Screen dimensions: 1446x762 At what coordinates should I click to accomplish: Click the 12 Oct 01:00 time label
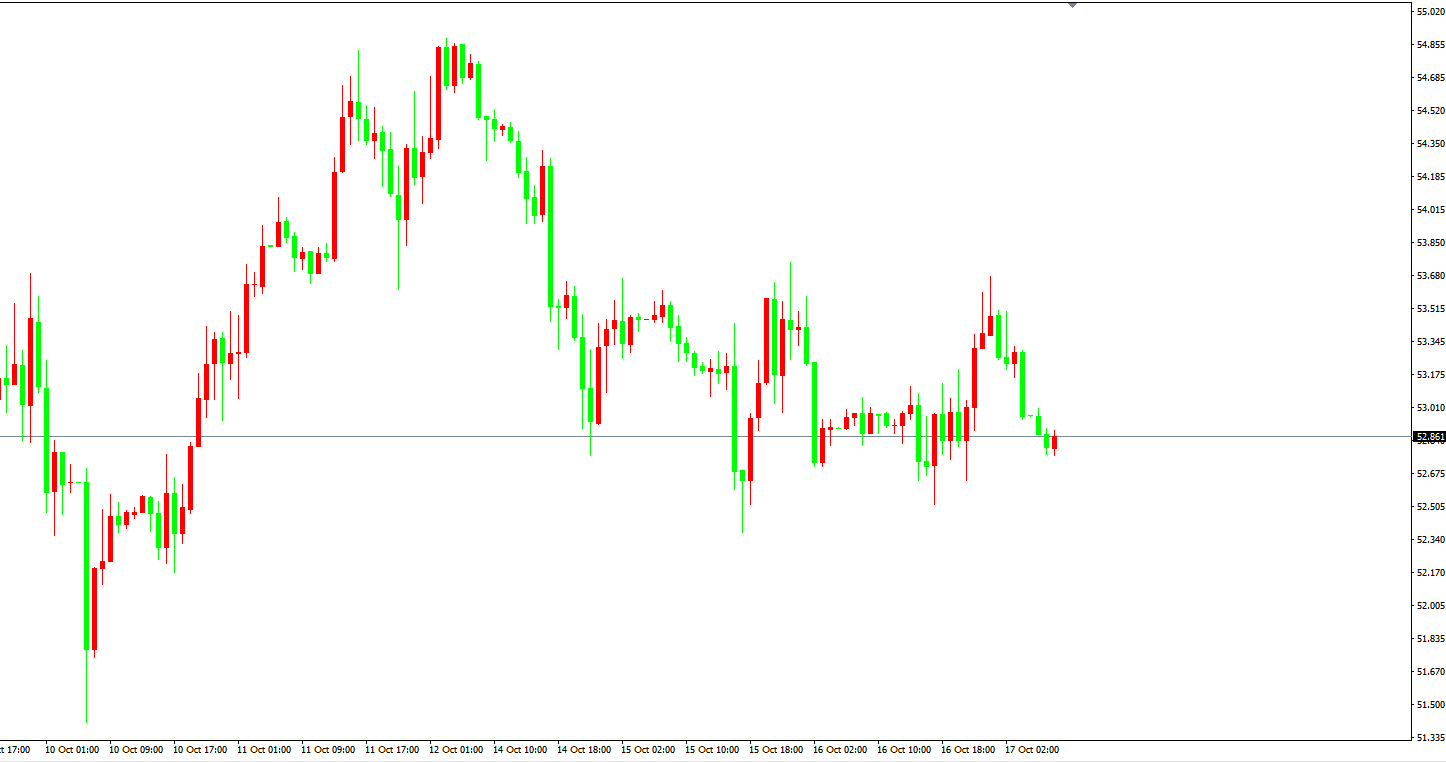click(x=455, y=749)
